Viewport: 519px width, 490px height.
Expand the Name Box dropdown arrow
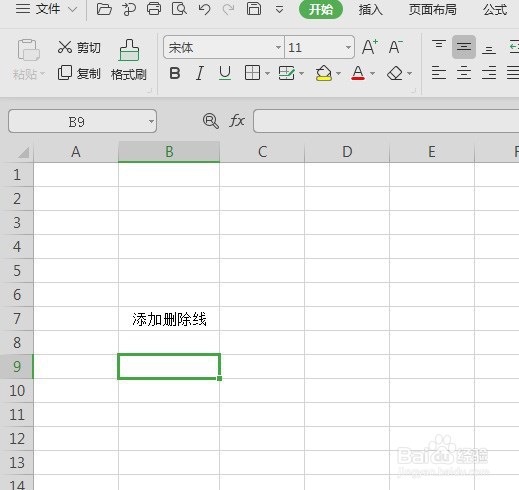click(151, 121)
